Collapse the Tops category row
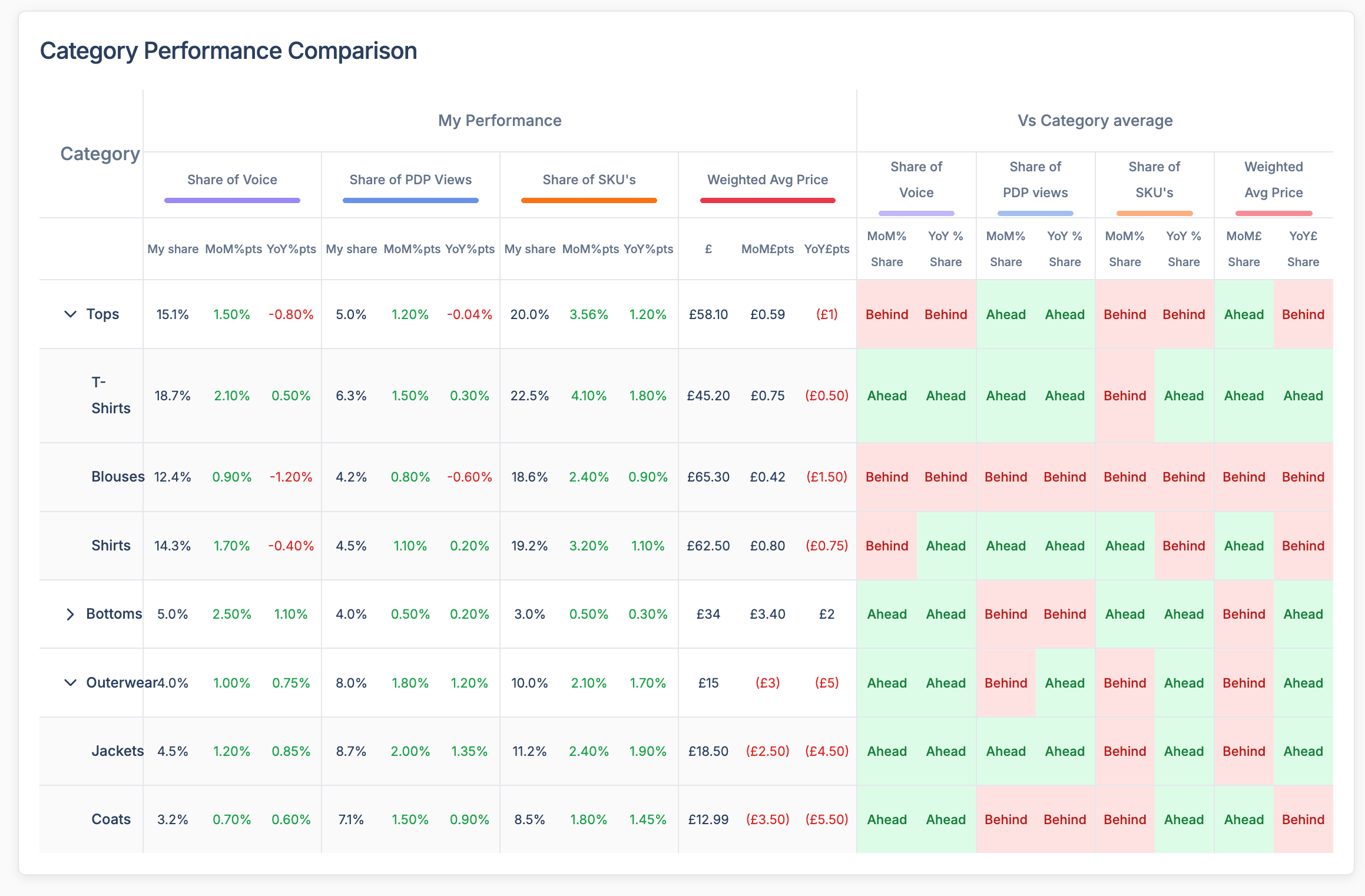Viewport: 1365px width, 896px height. (x=70, y=314)
